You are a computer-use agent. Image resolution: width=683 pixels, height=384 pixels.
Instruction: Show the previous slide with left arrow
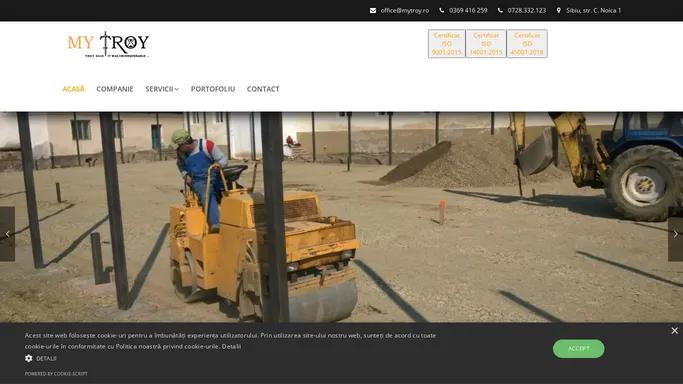7,234
